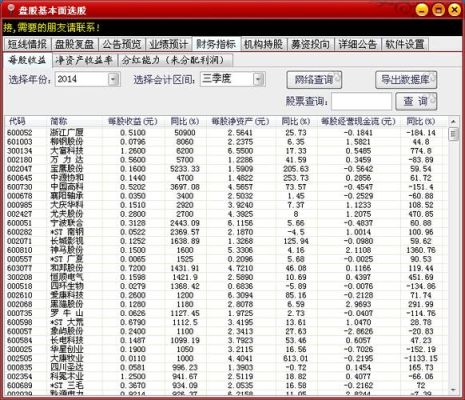The image size is (465, 400).
Task: Select the row for 300208 恒顺电气
Action: coord(226,277)
